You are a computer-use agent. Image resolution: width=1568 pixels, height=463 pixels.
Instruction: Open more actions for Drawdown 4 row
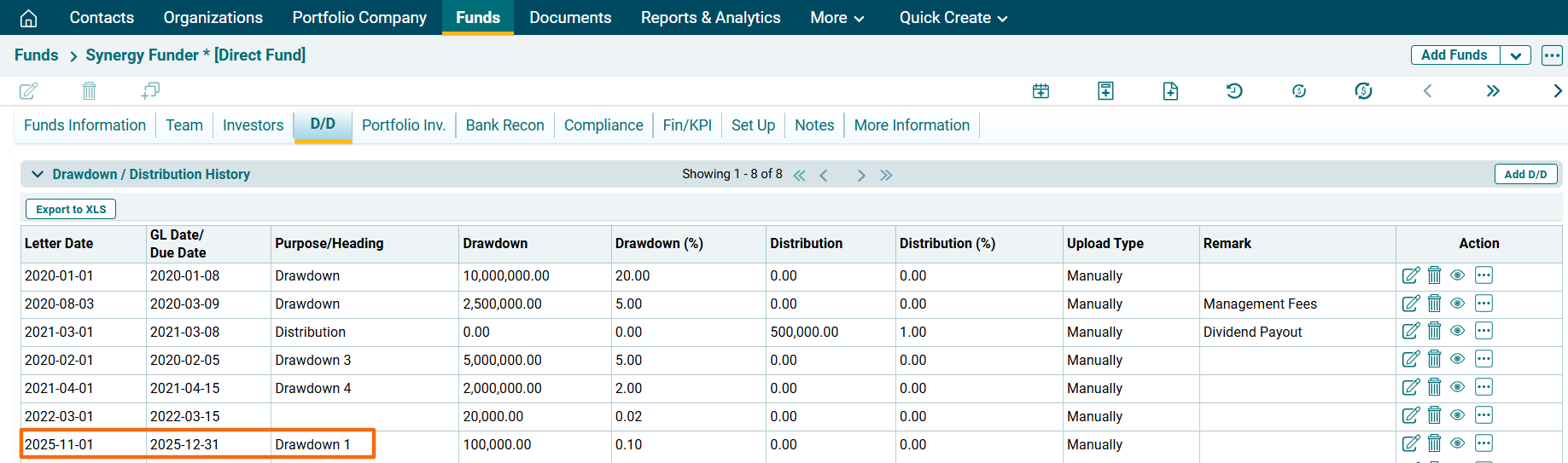click(x=1483, y=388)
